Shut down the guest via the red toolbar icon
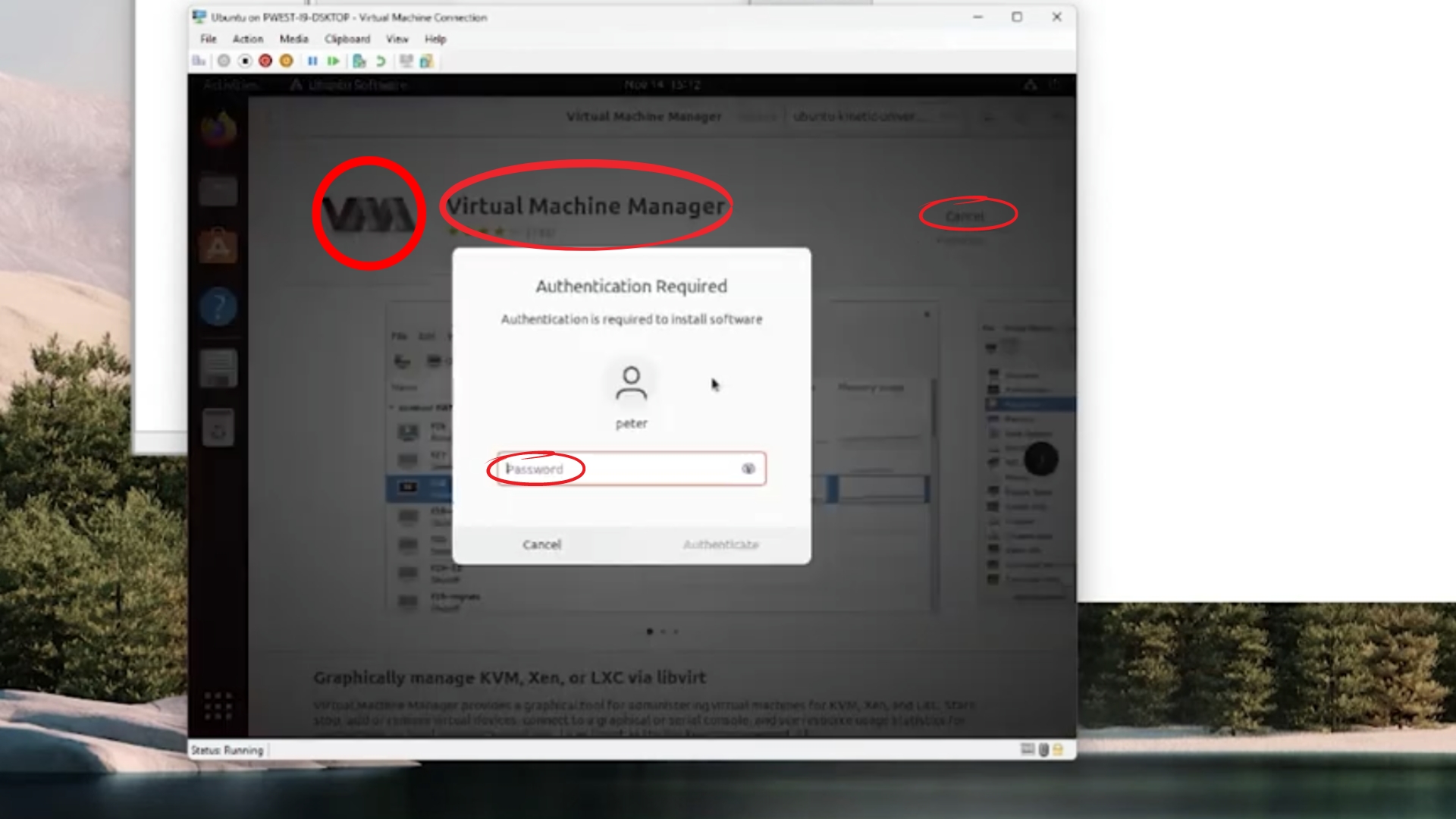This screenshot has width=1456, height=819. tap(265, 61)
